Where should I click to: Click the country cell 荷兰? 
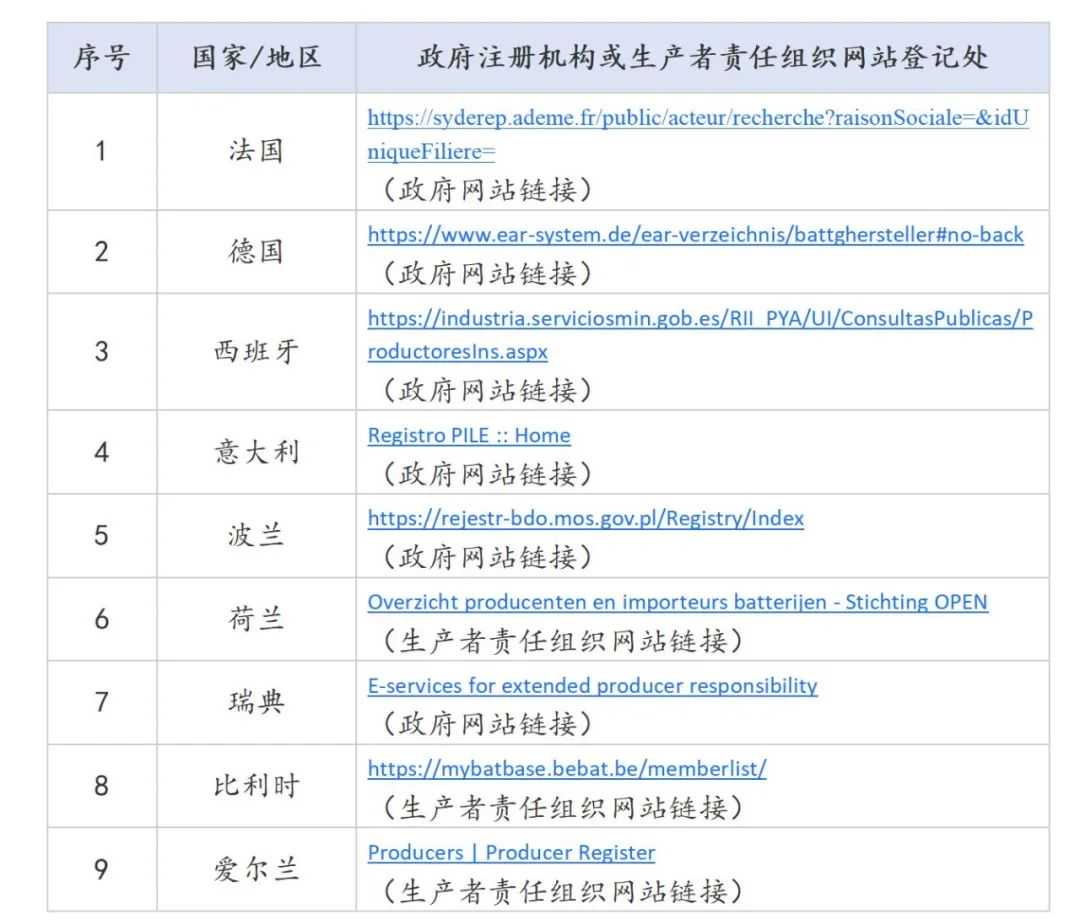coord(256,619)
